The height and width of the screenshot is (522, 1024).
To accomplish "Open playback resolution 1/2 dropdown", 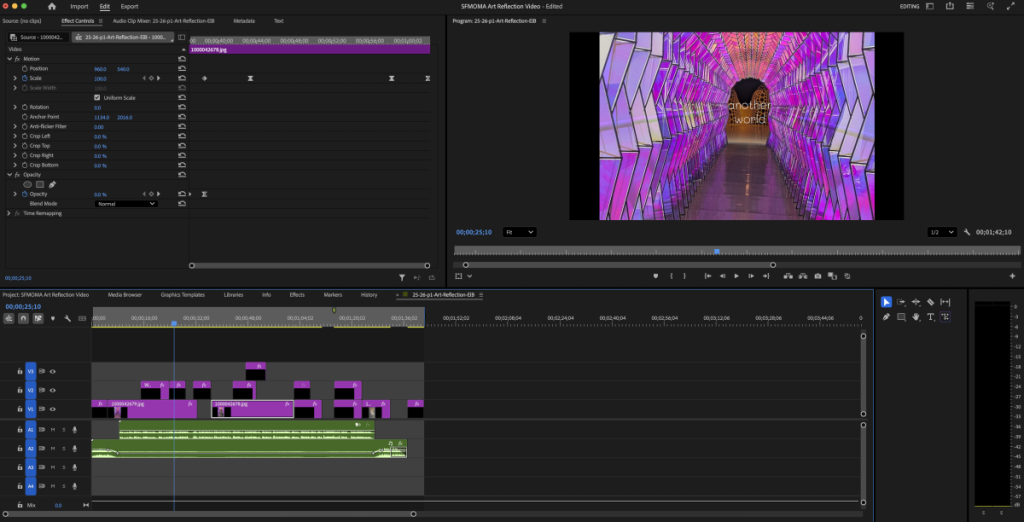I will [942, 232].
